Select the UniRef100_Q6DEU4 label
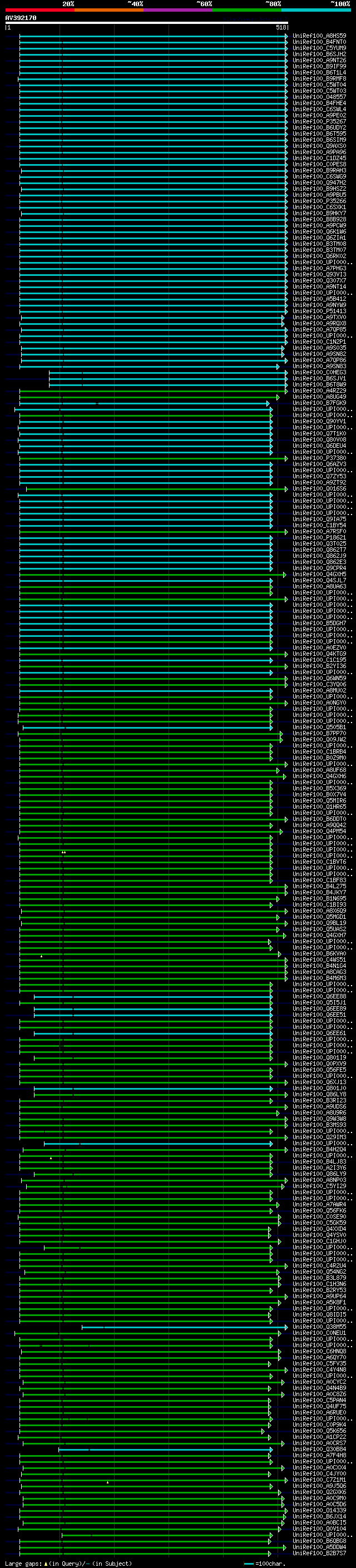This screenshot has width=356, height=1568. click(319, 445)
